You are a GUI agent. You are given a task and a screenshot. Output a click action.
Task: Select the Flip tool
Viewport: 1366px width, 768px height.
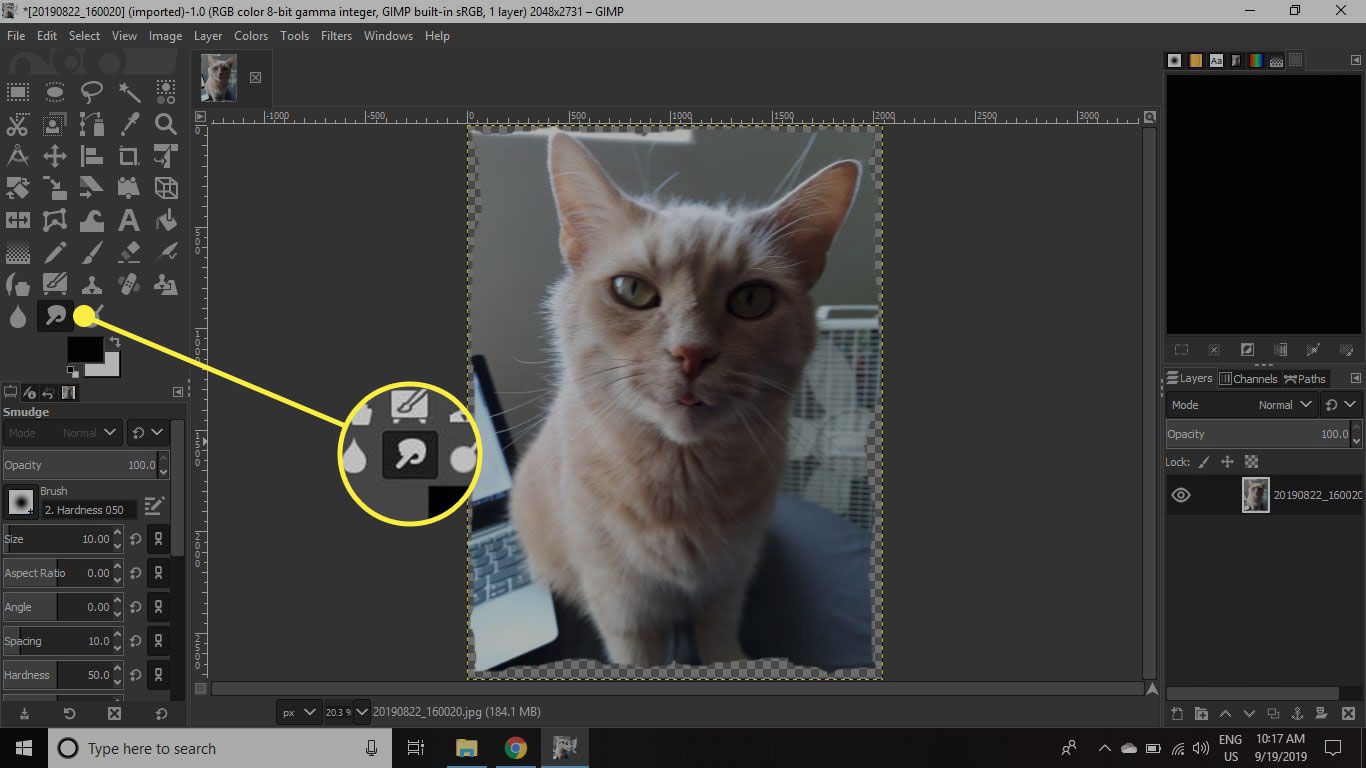pyautogui.click(x=18, y=219)
